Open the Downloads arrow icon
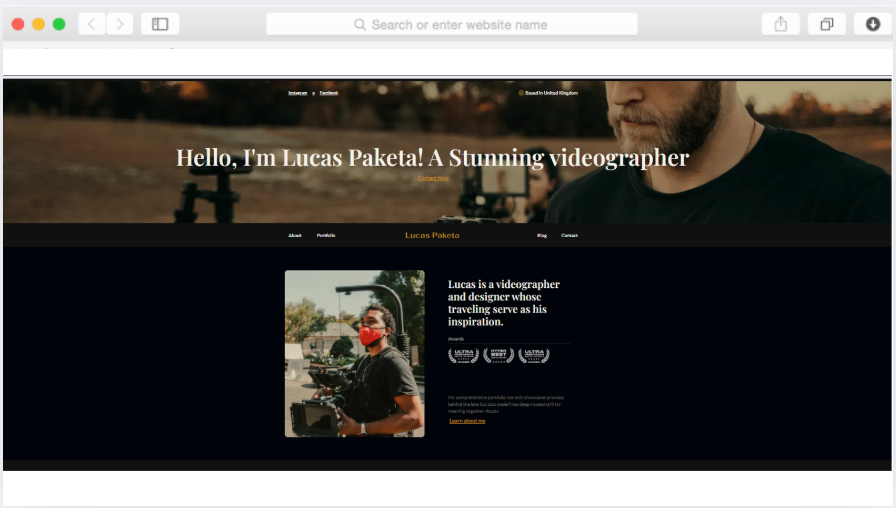 coord(873,24)
